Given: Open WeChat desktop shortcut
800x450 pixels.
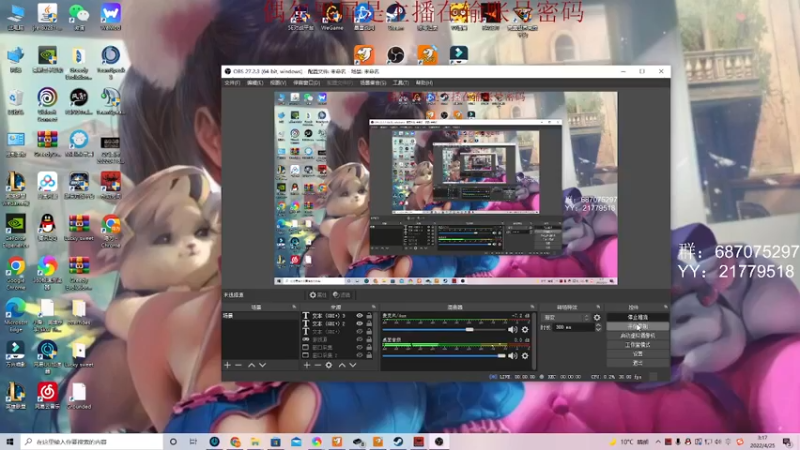Looking at the screenshot, I should coord(79,17).
